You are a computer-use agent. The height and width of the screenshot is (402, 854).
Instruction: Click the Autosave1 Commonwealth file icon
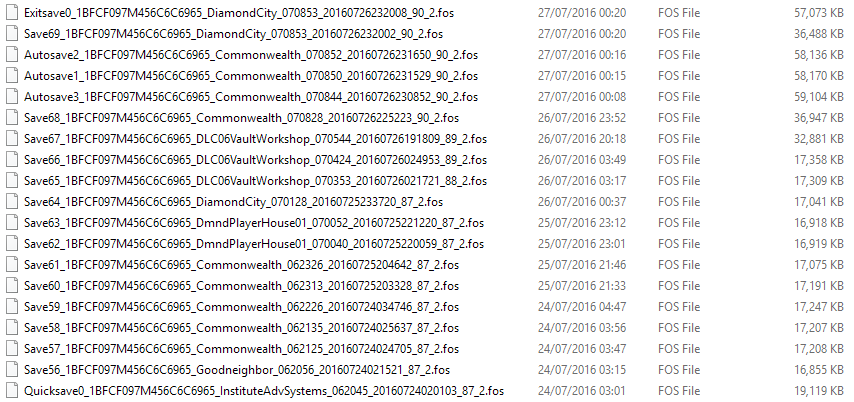[11, 76]
